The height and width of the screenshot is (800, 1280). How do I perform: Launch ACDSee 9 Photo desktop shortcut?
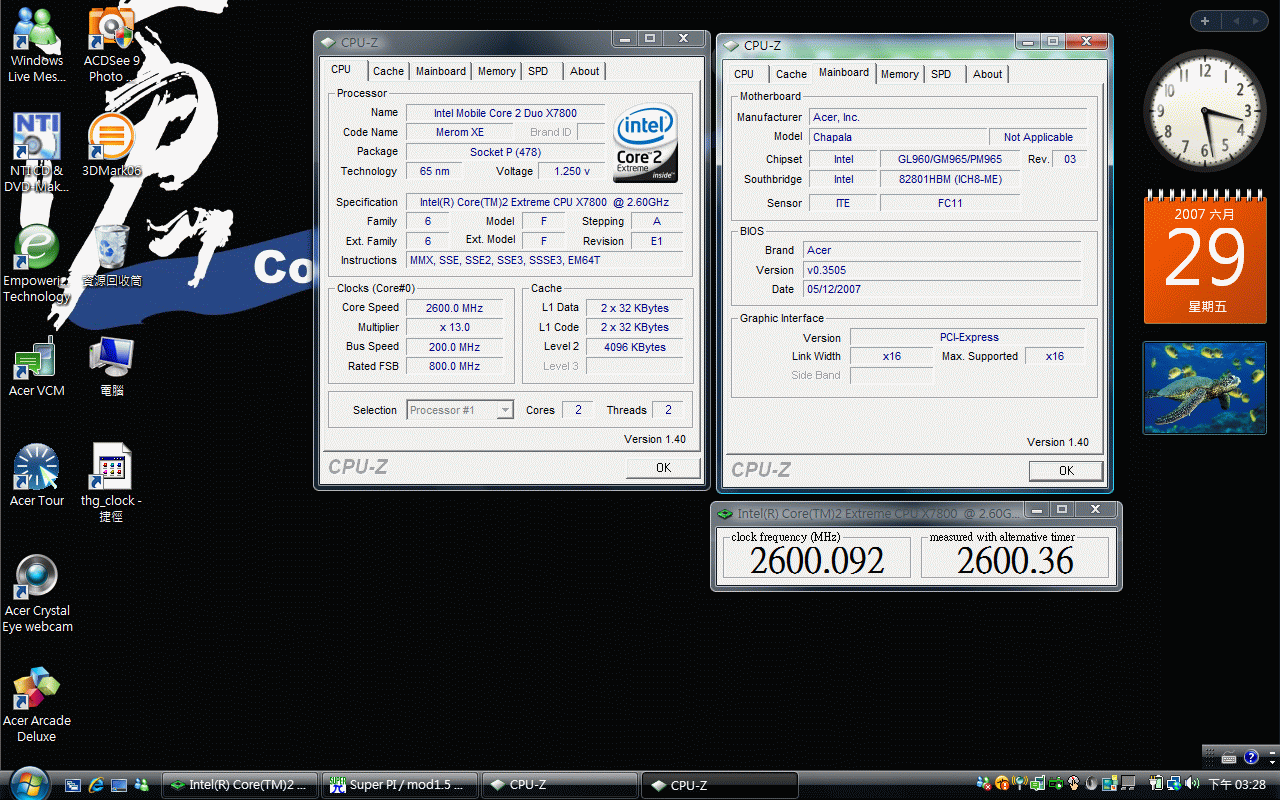pyautogui.click(x=111, y=45)
